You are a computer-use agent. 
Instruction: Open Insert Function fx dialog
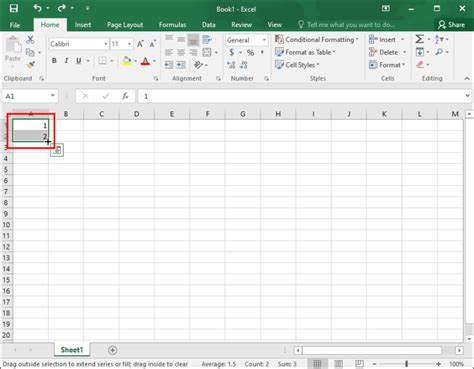125,96
